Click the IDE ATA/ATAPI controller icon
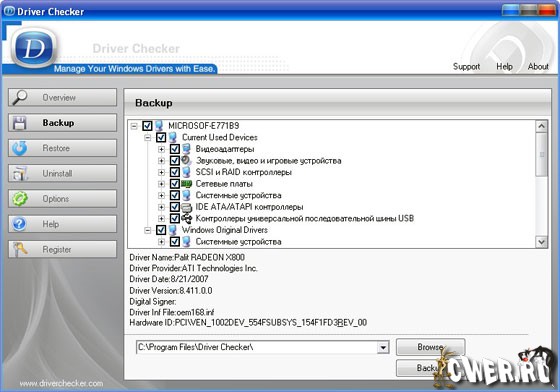 coord(186,207)
